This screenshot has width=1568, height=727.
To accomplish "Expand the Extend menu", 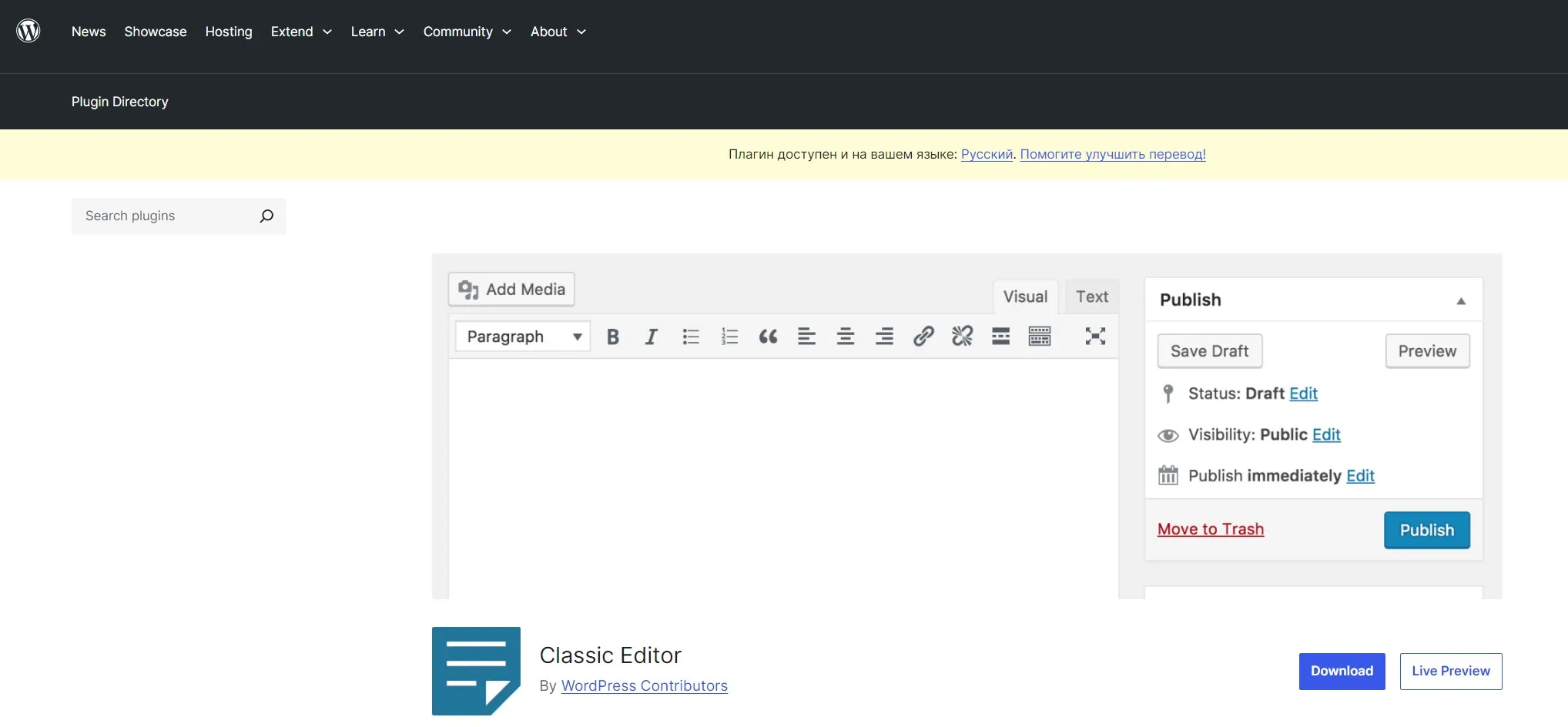I will 301,32.
